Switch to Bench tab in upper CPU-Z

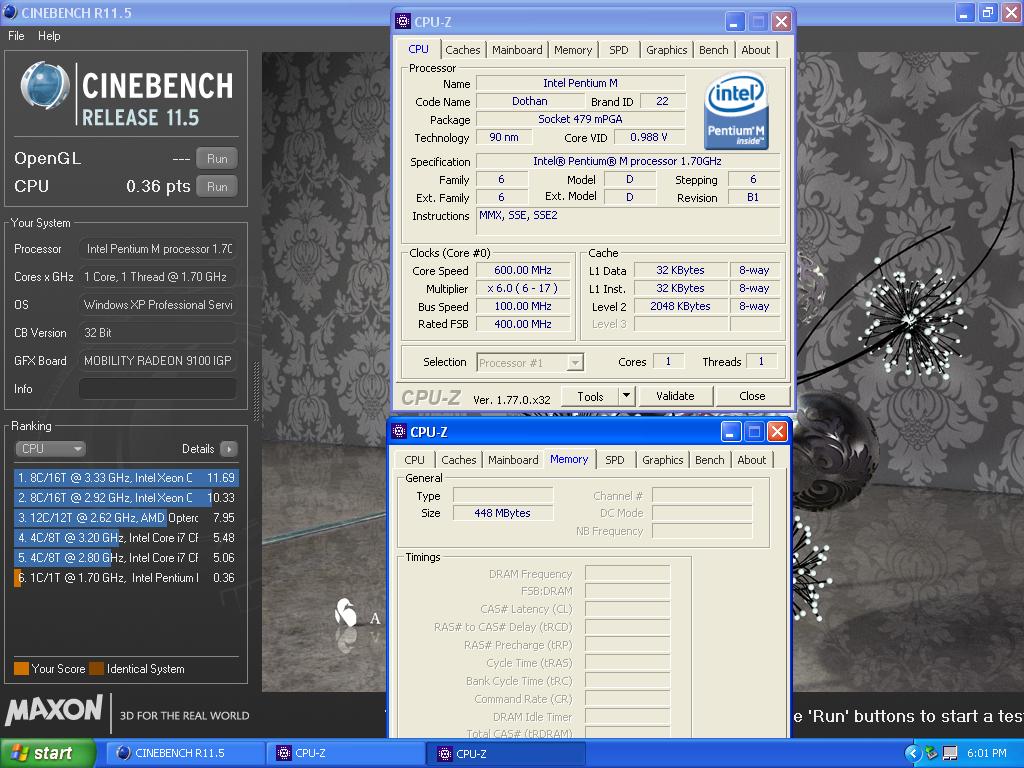point(713,50)
